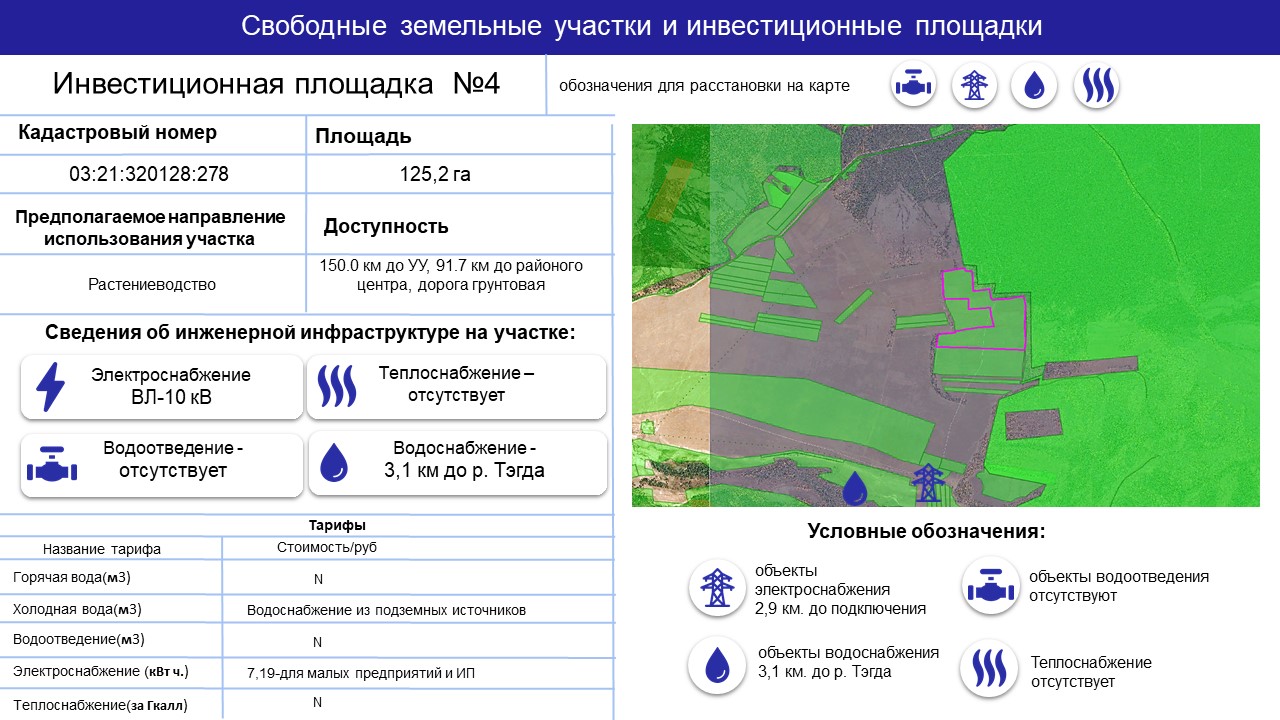The image size is (1280, 720).
Task: Click the Условные обозначения heading
Action: click(926, 532)
